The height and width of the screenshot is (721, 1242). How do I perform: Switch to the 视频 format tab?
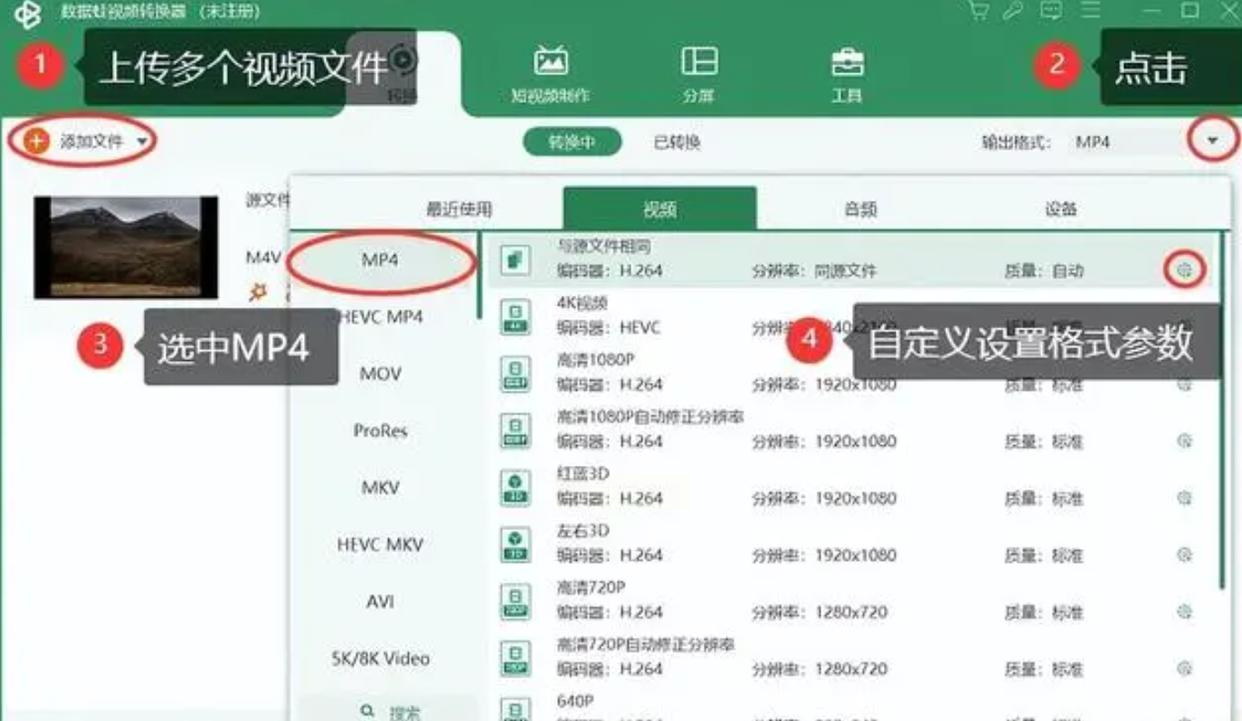point(660,209)
